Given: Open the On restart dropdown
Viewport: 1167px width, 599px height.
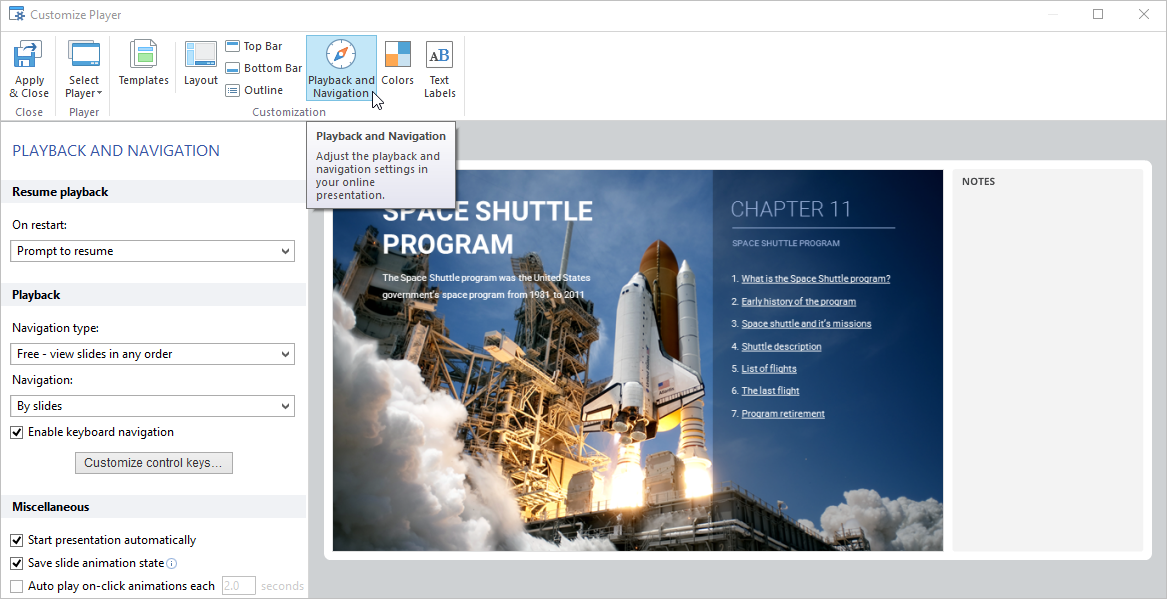Looking at the screenshot, I should point(152,250).
